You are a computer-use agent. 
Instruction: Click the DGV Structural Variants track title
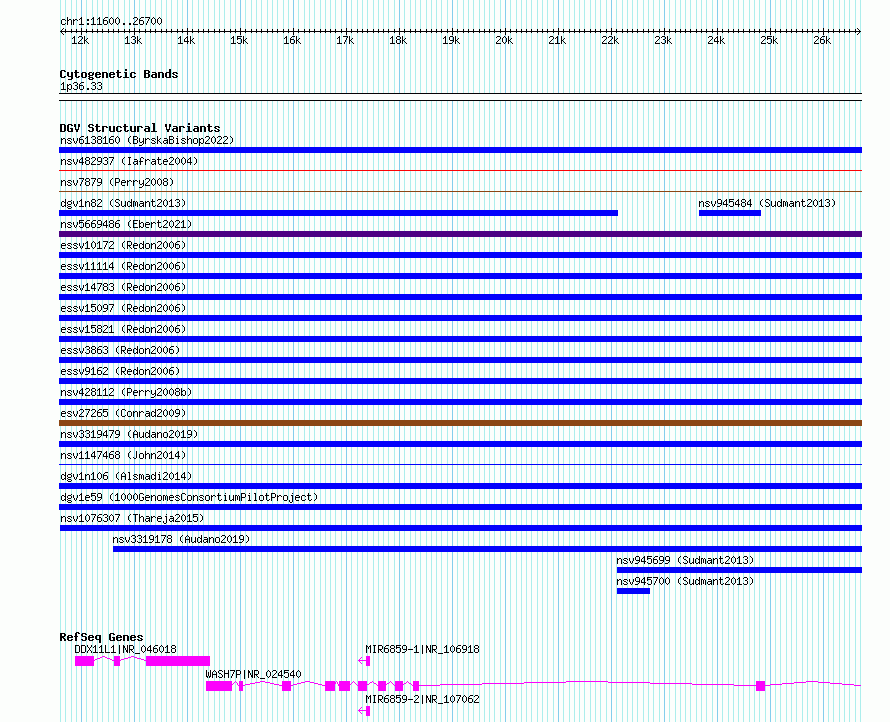(140, 128)
